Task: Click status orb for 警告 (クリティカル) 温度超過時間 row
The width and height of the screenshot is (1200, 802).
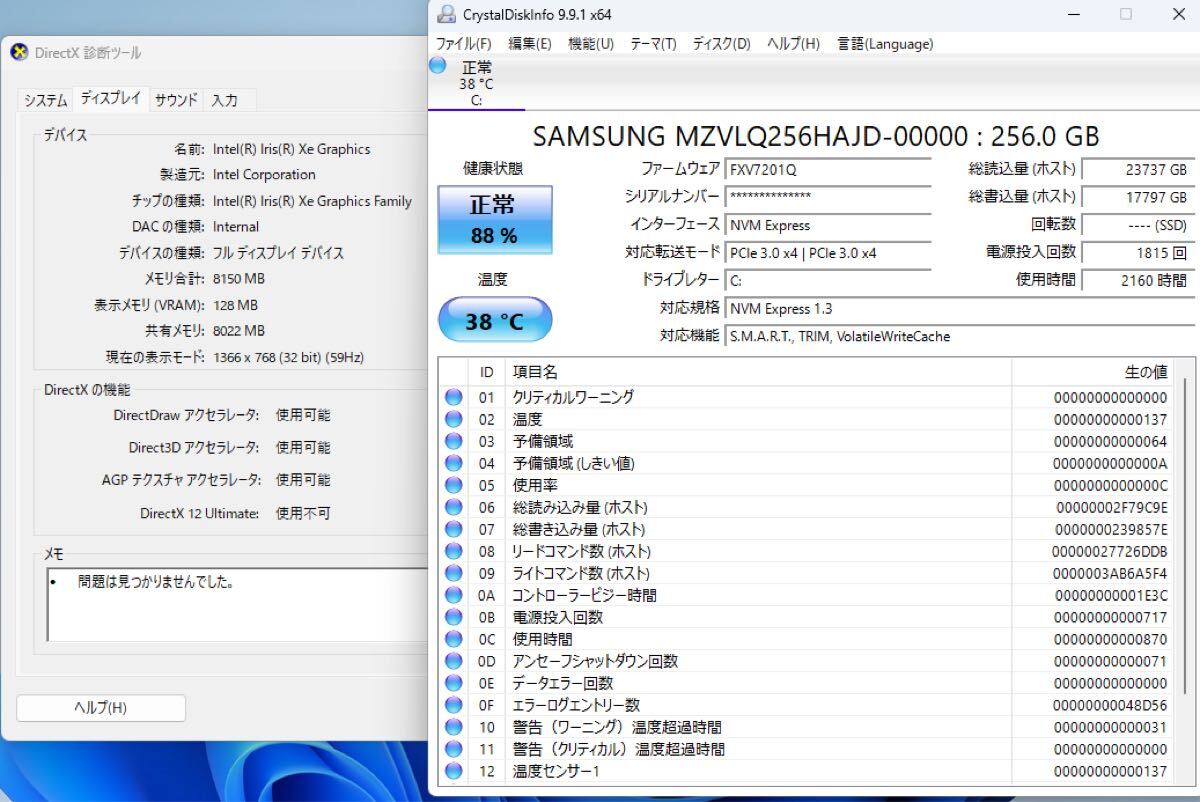Action: (454, 749)
